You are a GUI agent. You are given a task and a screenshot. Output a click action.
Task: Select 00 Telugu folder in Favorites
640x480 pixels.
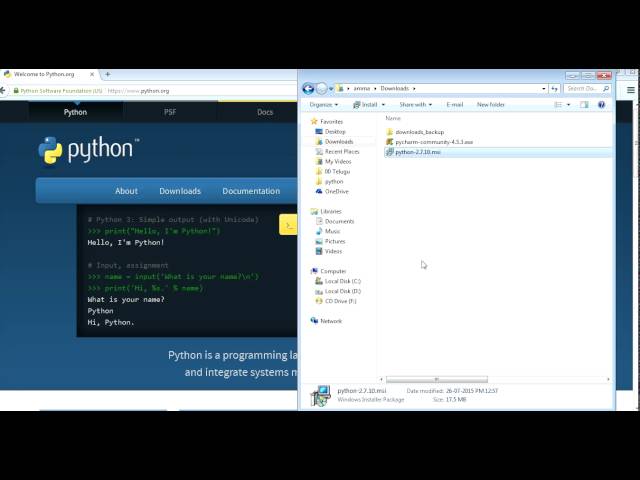click(333, 171)
